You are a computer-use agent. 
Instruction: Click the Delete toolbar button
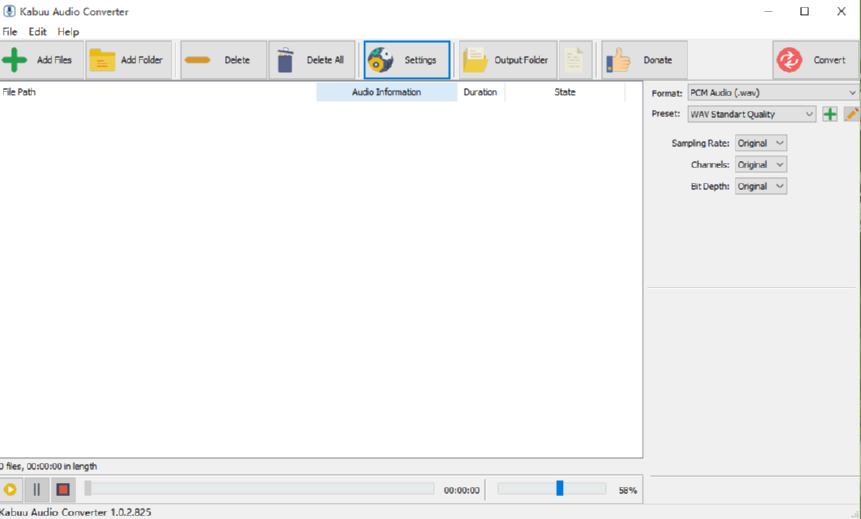point(223,60)
